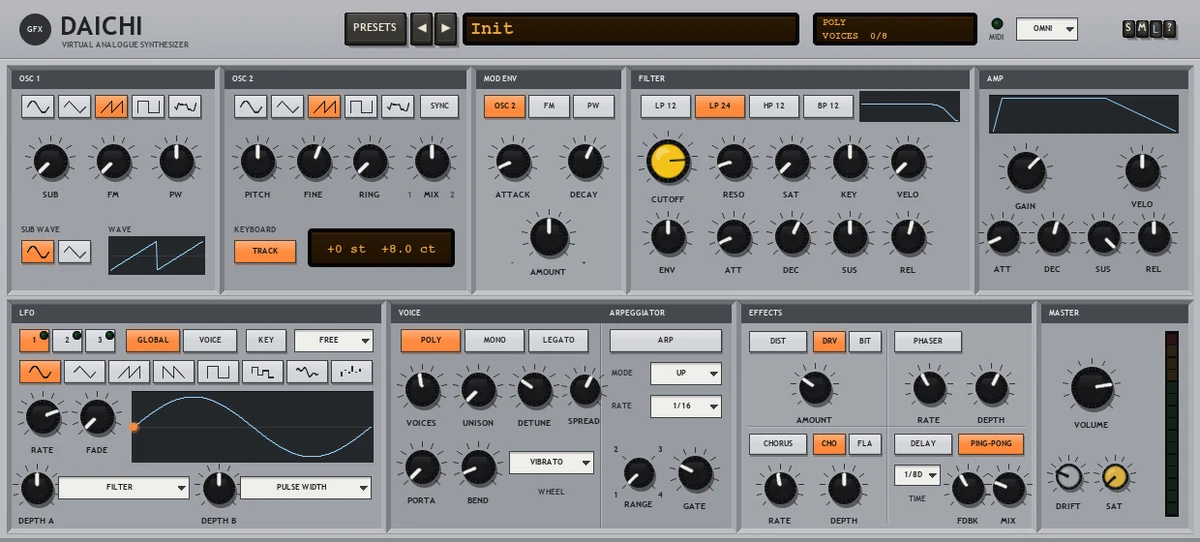The width and height of the screenshot is (1200, 542).
Task: Toggle OSC 2 SYNC
Action: (439, 106)
